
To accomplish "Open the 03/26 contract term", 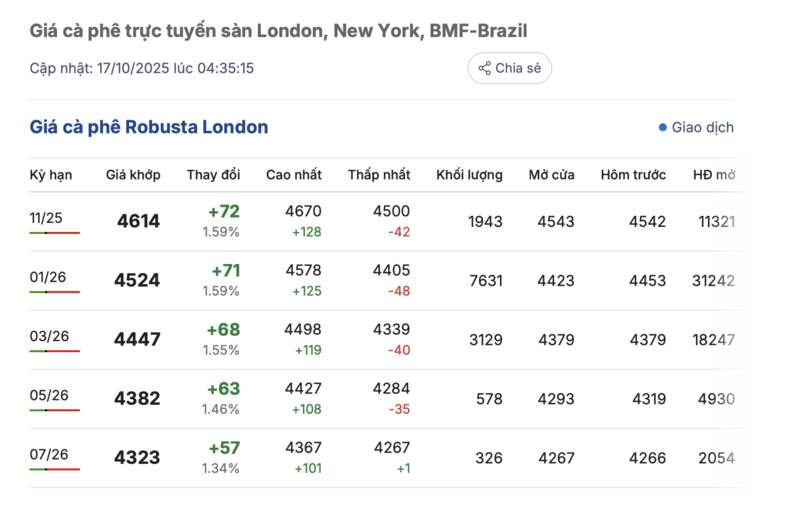I will (x=47, y=336).
